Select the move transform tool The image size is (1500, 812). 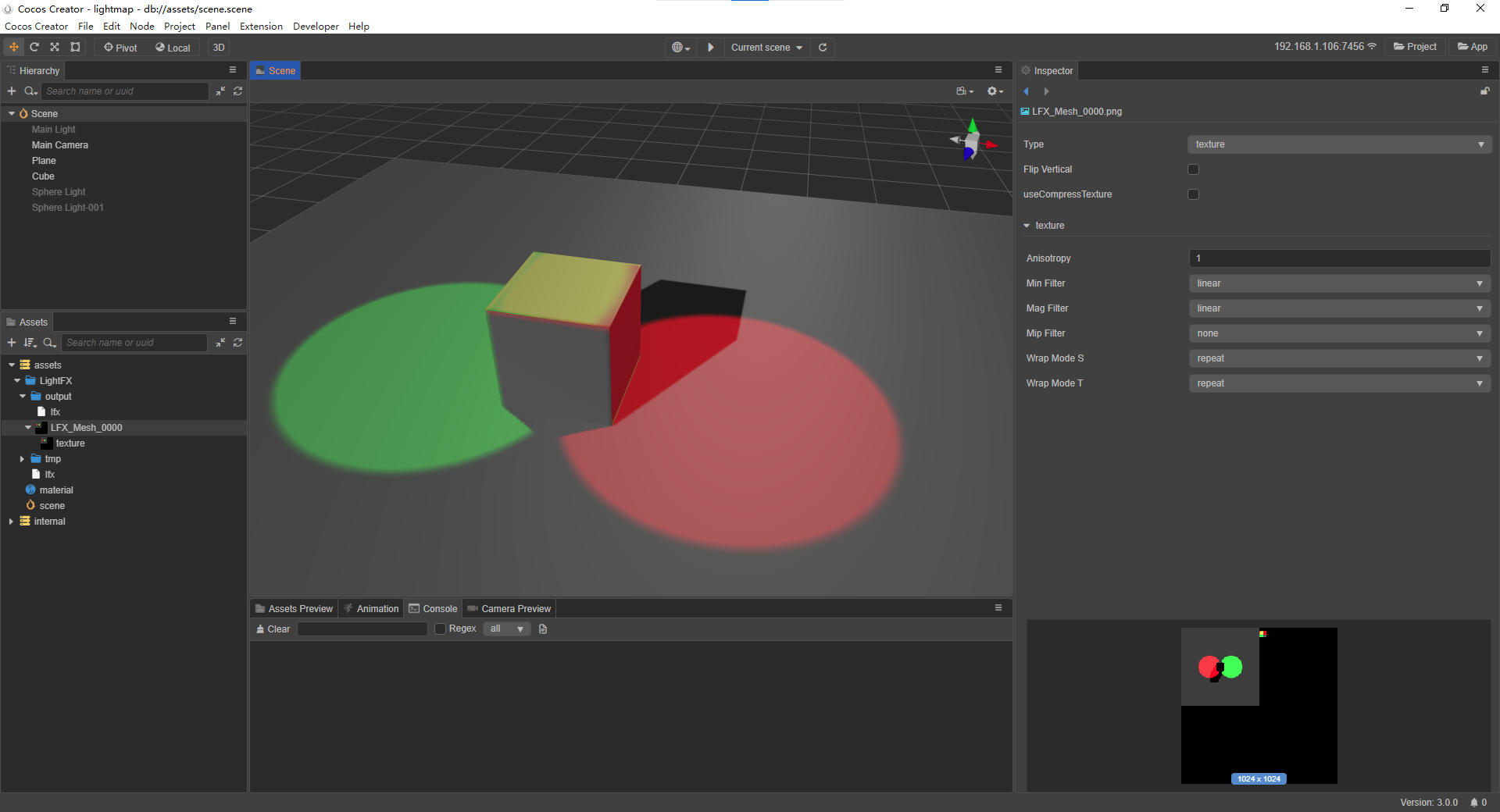pos(14,48)
